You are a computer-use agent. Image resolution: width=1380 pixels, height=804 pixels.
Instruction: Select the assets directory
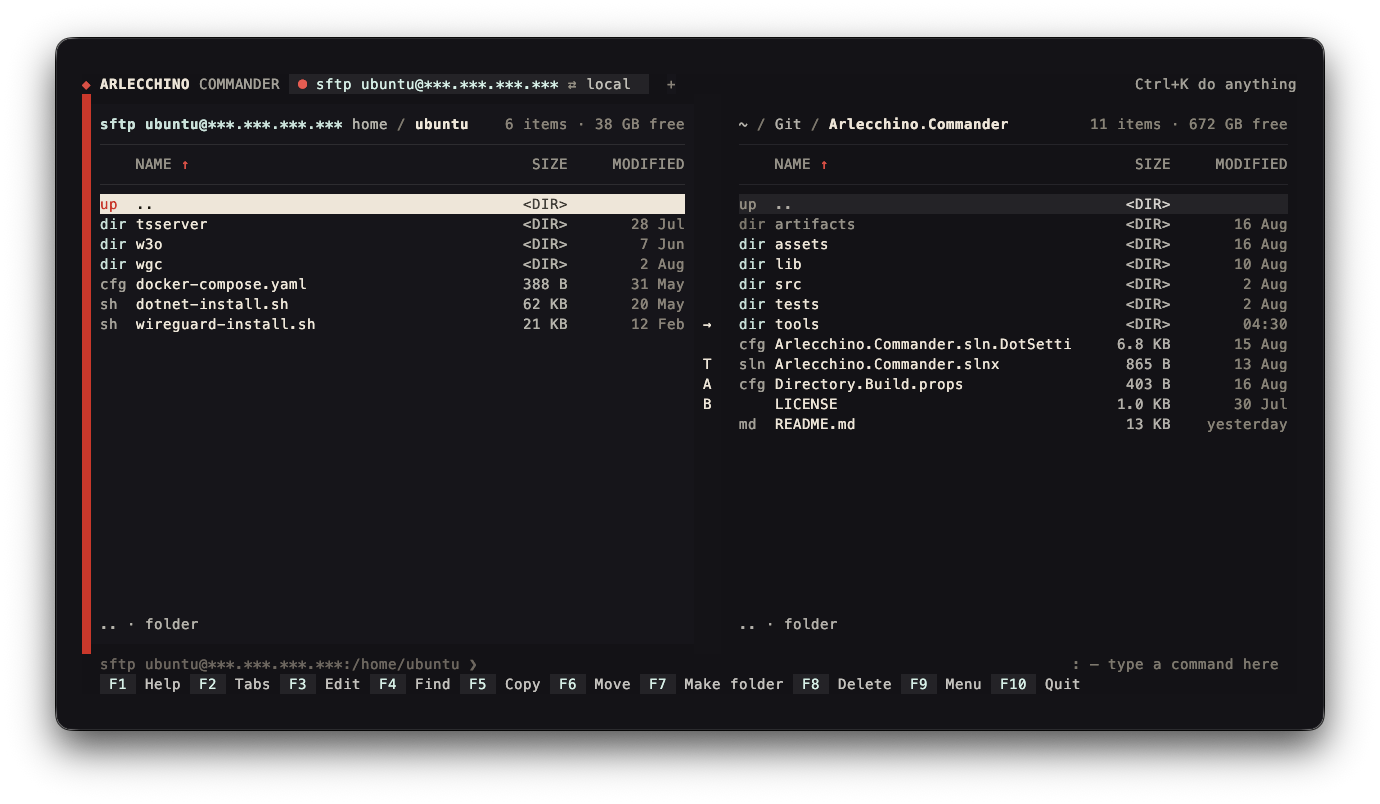[1013, 244]
